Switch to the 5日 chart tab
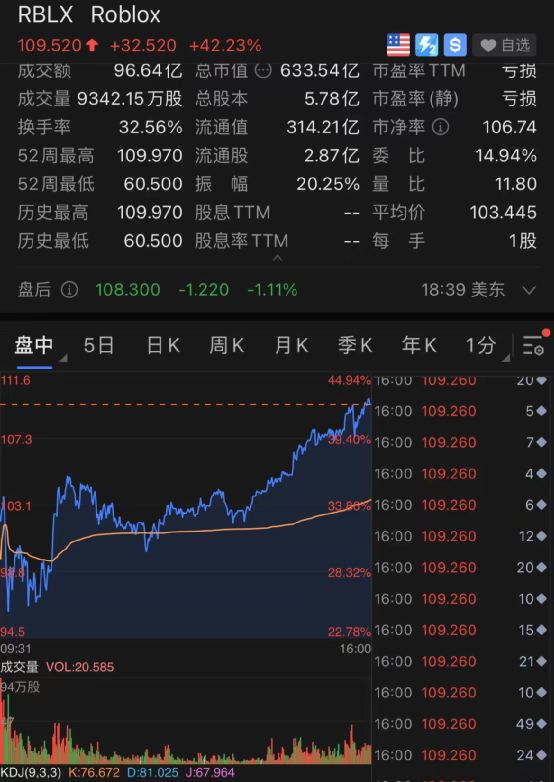Image resolution: width=554 pixels, height=782 pixels. pos(99,345)
